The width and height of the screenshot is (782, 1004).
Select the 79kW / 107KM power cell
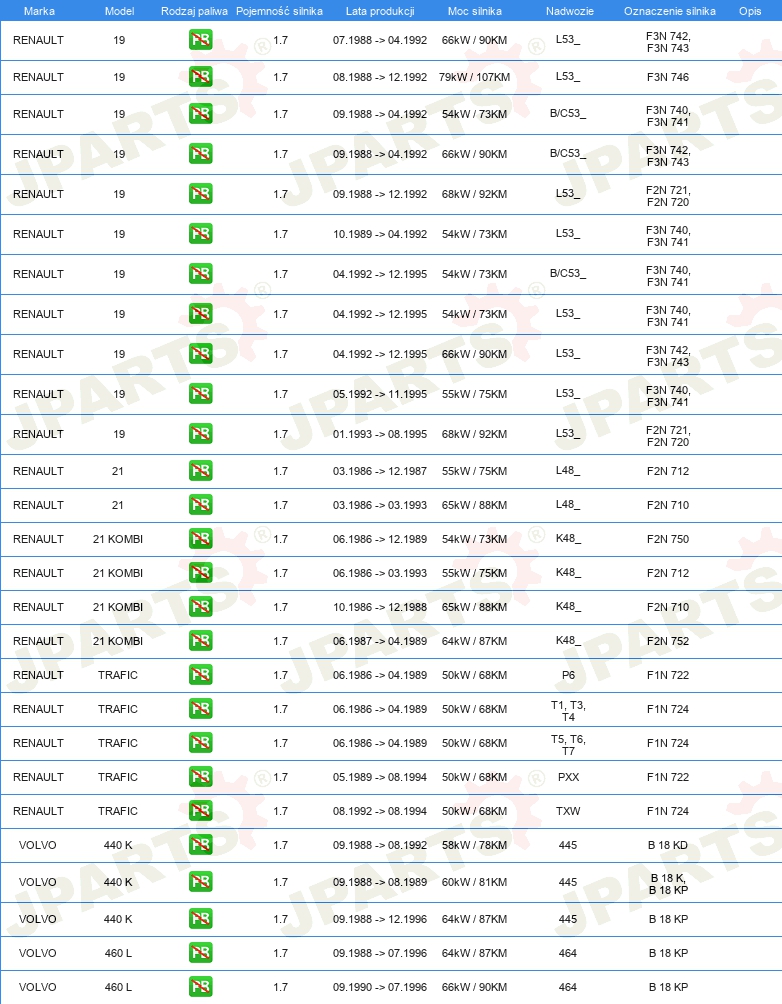[x=475, y=77]
